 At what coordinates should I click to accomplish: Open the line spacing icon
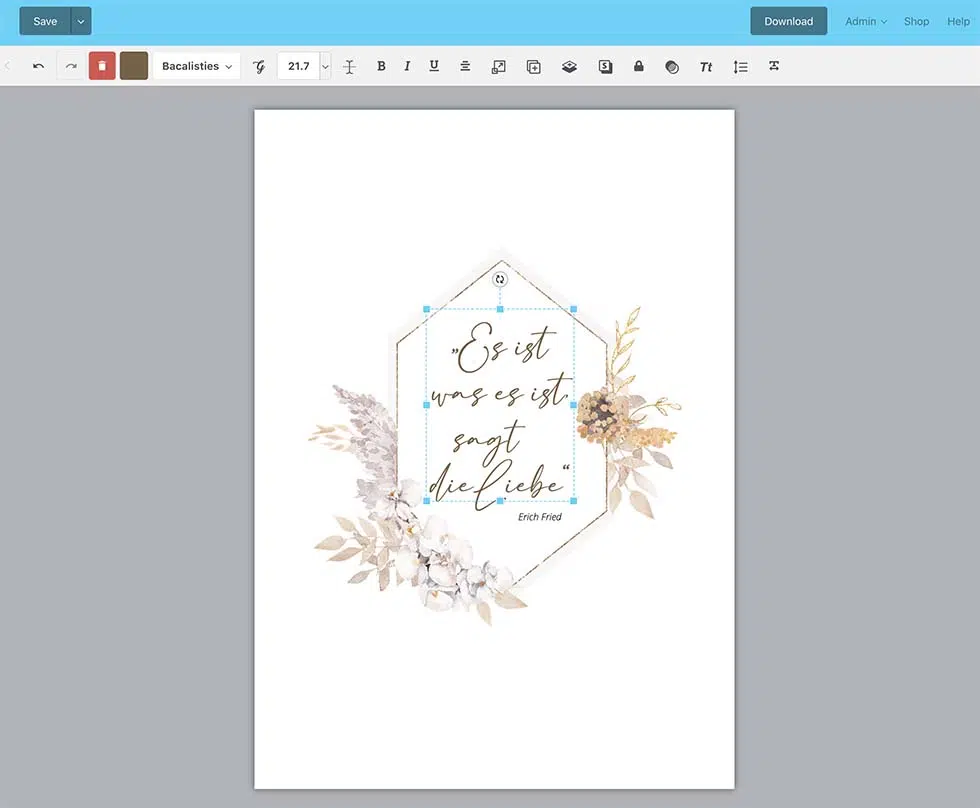point(740,66)
